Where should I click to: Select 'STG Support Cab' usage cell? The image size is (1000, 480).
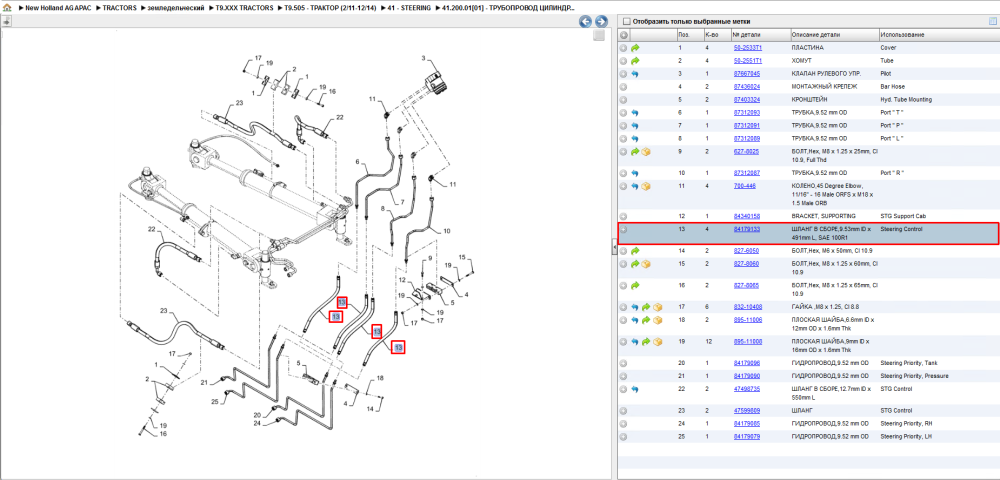[902, 217]
